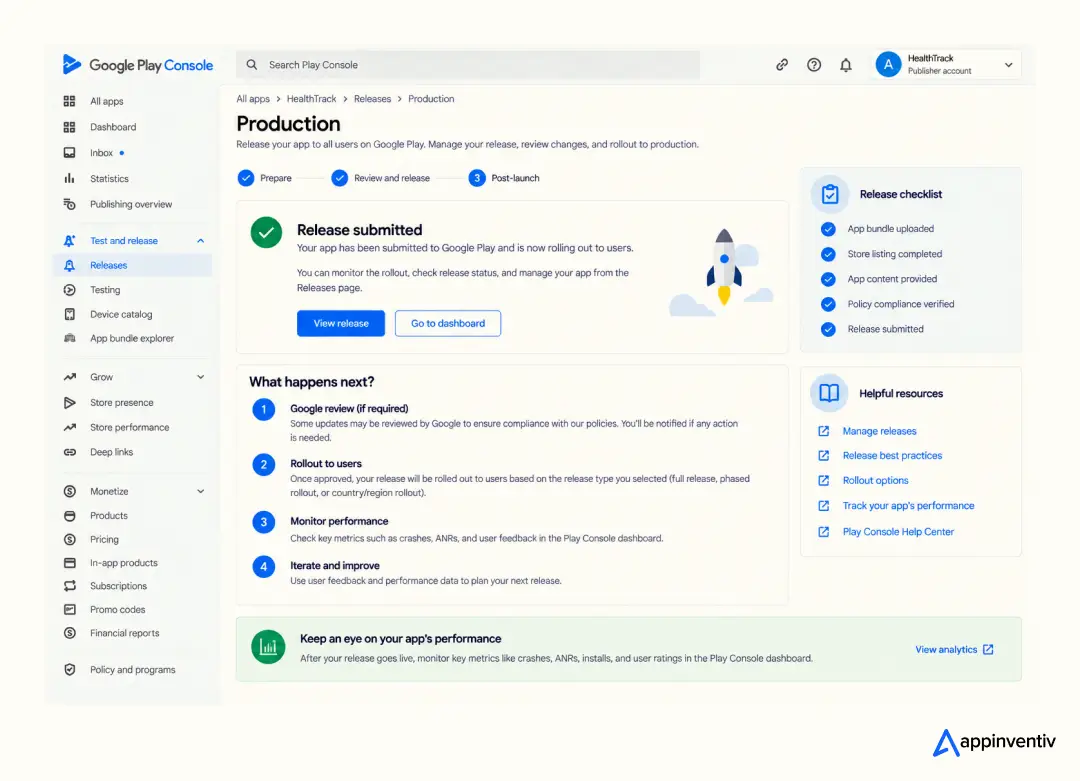Open the Release best practices link
Image resolution: width=1080 pixels, height=781 pixels.
point(892,455)
